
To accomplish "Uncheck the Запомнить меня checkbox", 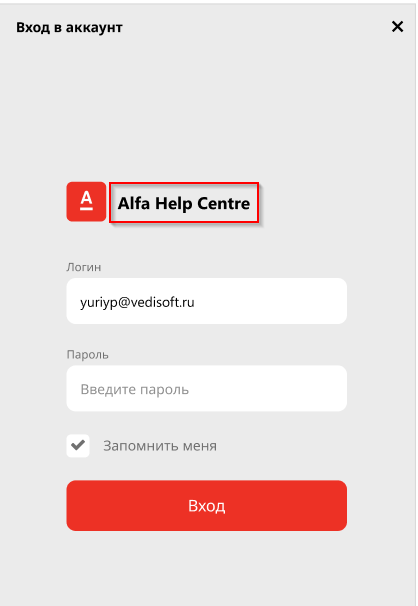I will (78, 446).
